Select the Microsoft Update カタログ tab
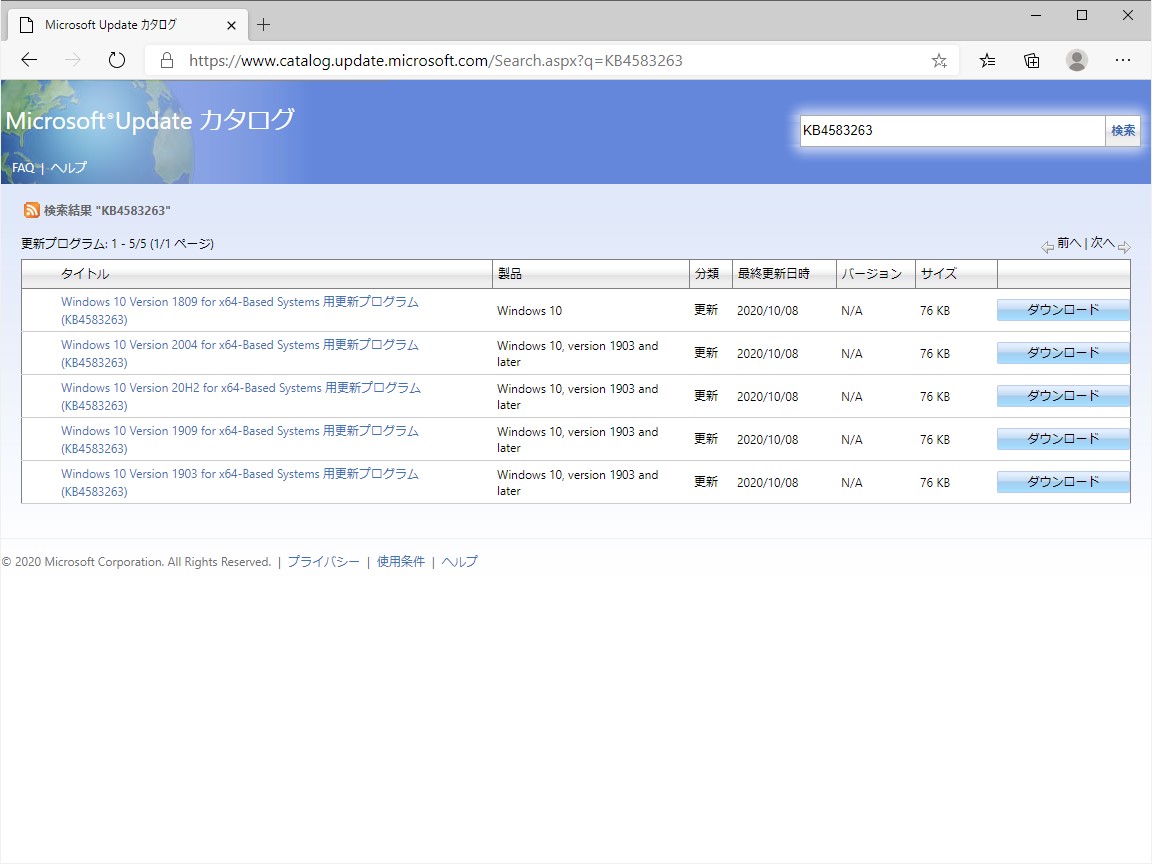1152x864 pixels. point(126,25)
